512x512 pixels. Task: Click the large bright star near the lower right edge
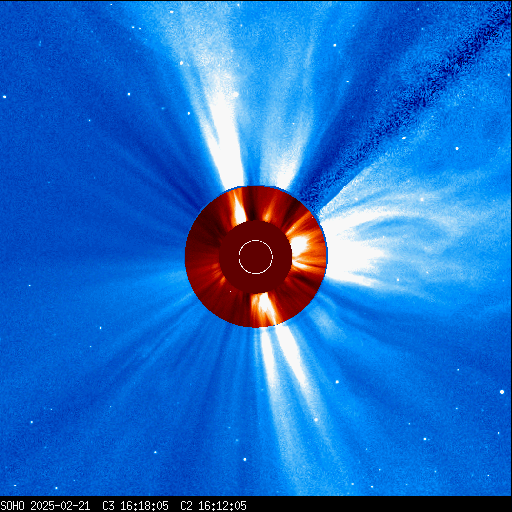(x=502, y=392)
